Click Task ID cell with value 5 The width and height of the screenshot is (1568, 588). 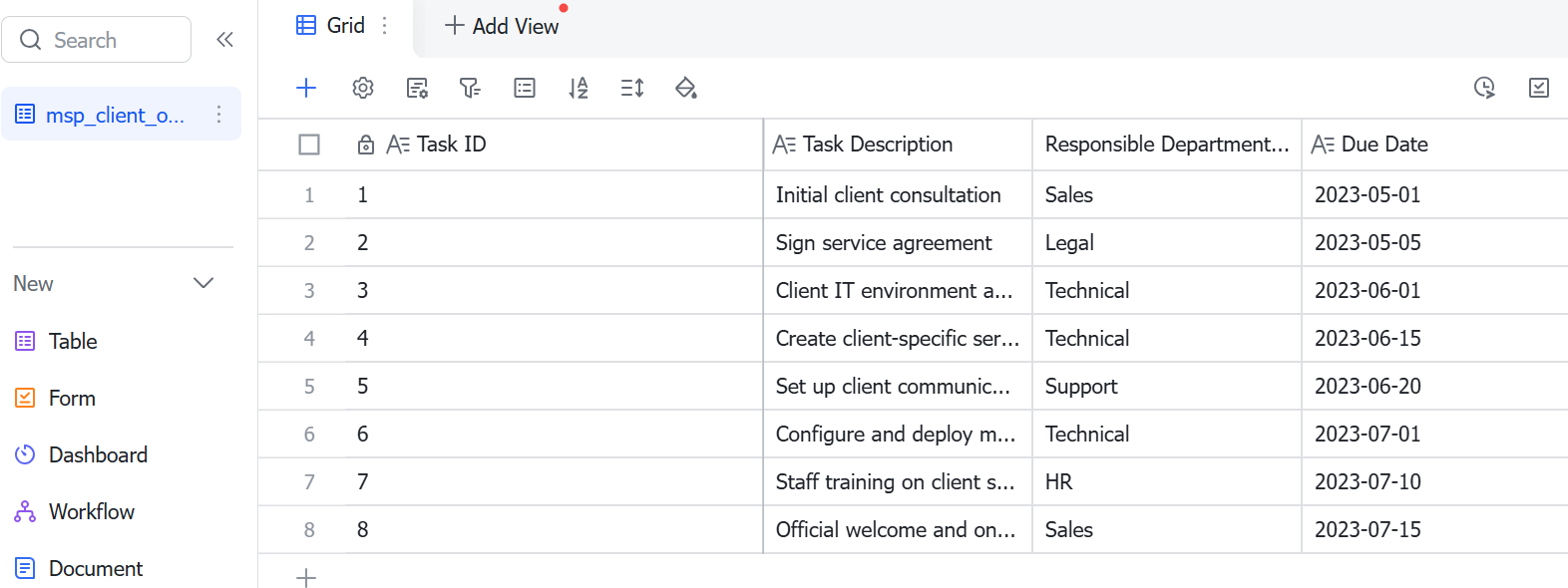click(x=554, y=387)
